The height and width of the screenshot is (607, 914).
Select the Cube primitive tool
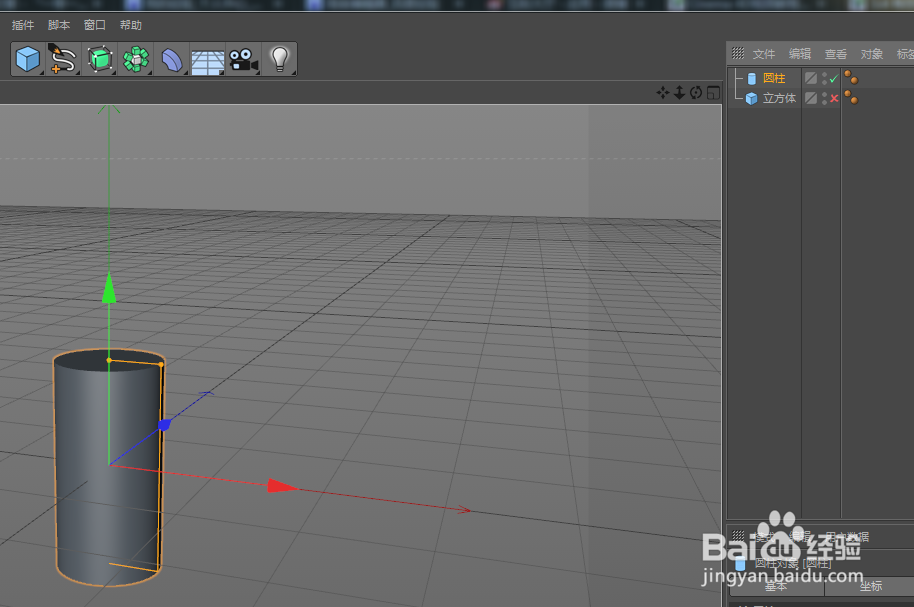[27, 58]
